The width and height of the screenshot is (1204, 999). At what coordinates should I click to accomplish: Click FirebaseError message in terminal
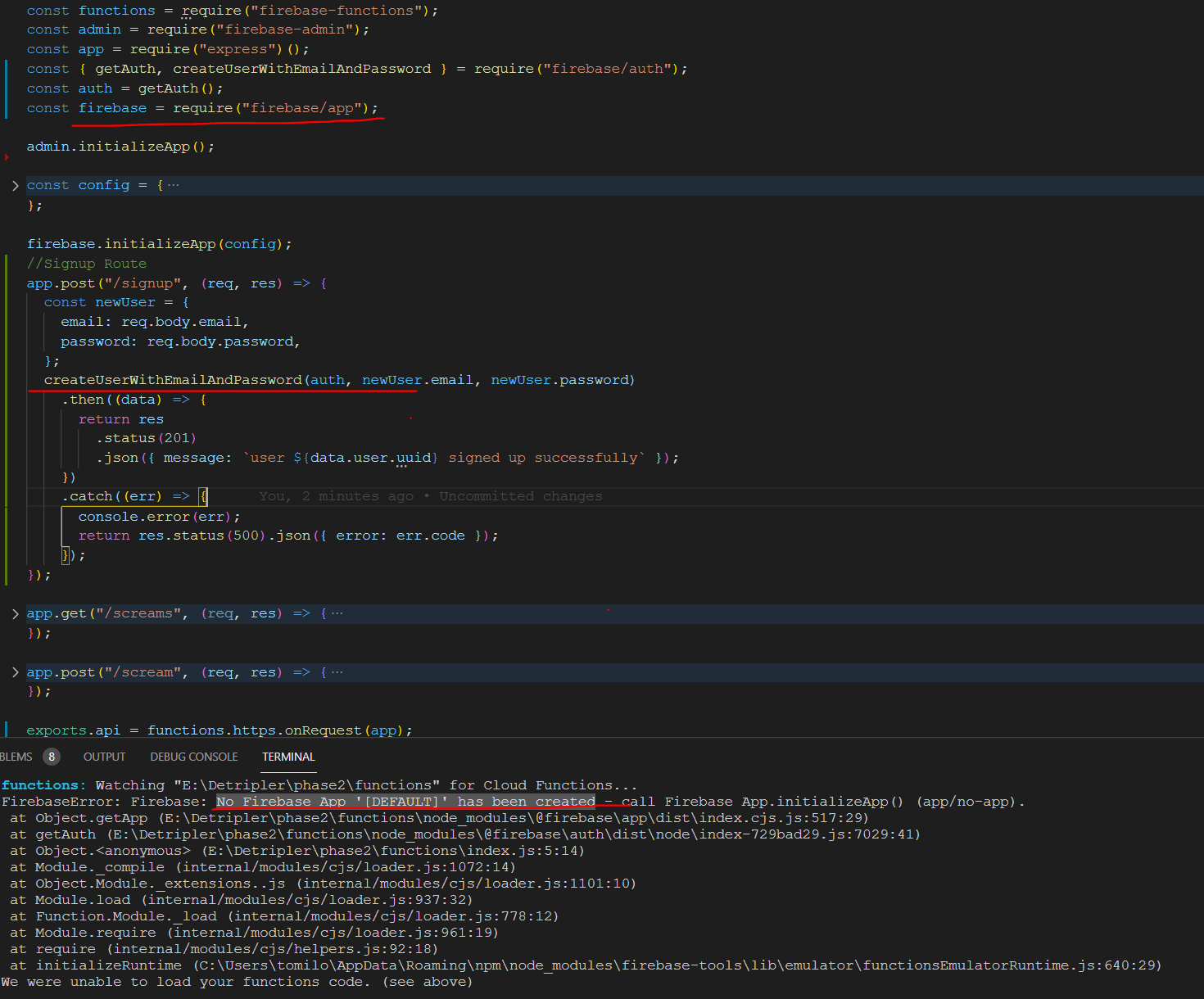[514, 802]
